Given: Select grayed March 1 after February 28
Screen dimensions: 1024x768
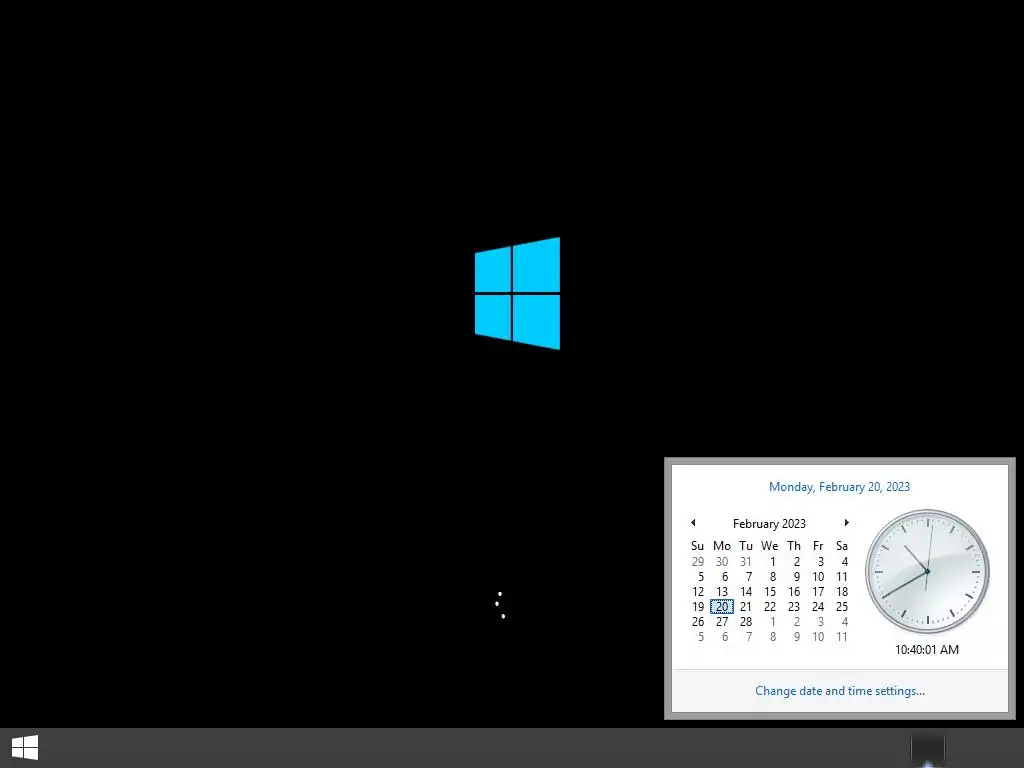Looking at the screenshot, I should tap(773, 622).
